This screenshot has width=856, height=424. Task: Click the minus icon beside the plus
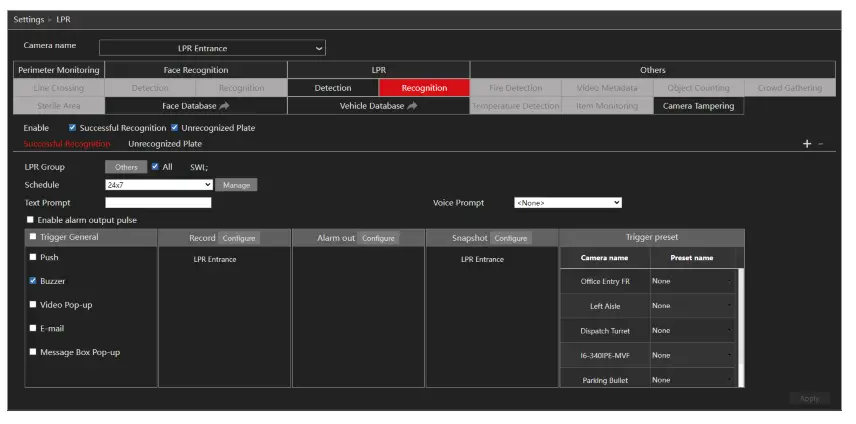[x=821, y=144]
